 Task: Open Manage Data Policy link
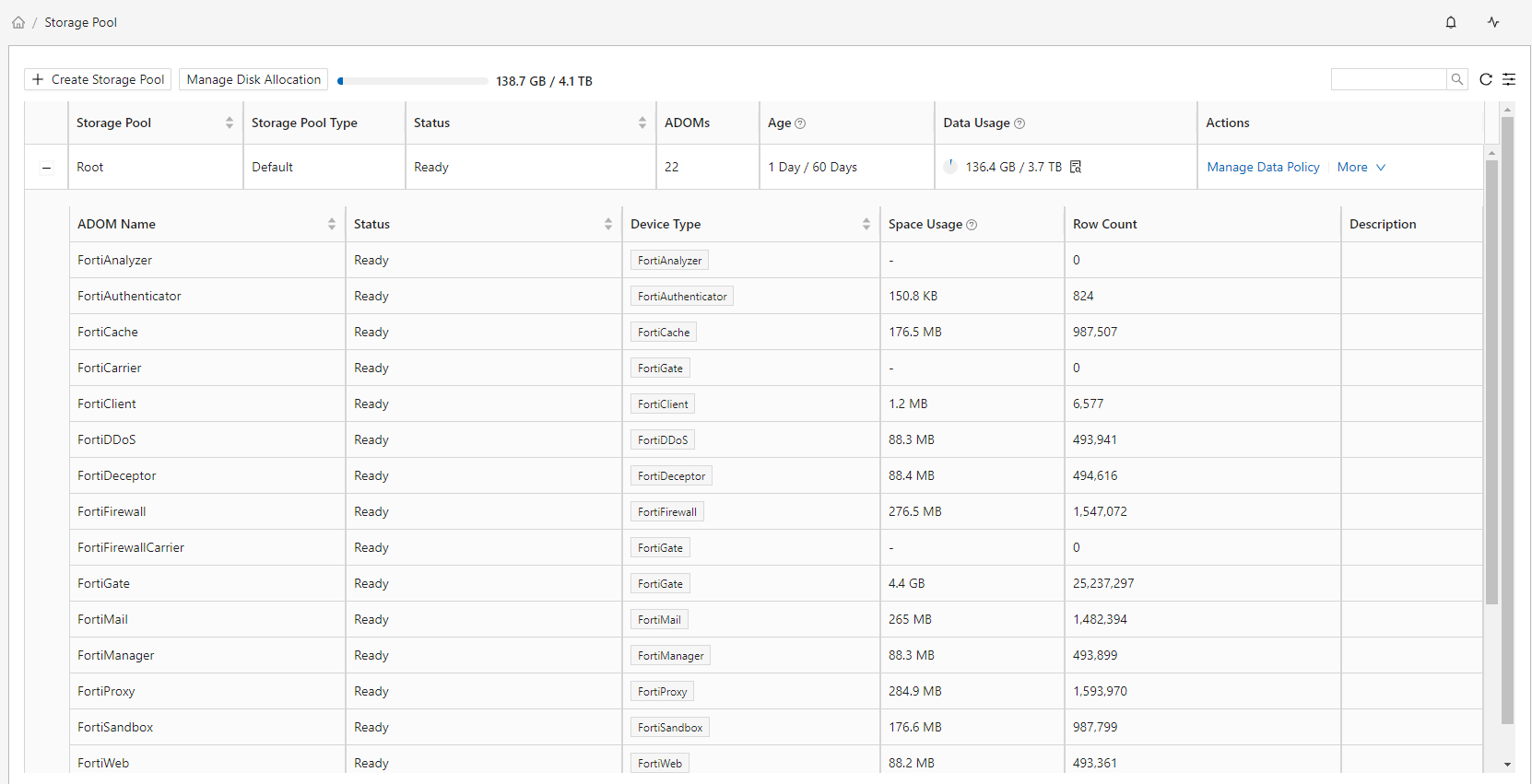[x=1263, y=167]
